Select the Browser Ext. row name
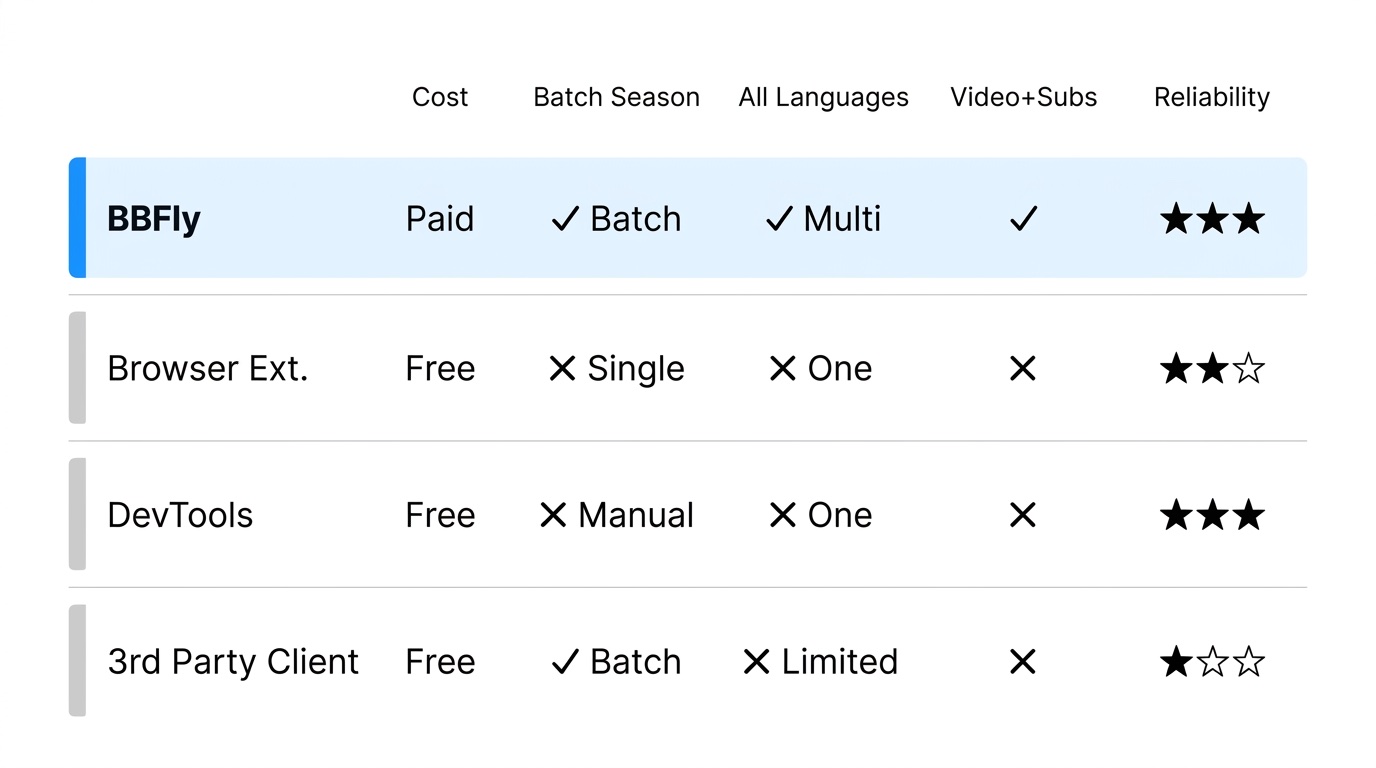The height and width of the screenshot is (768, 1376). 208,369
